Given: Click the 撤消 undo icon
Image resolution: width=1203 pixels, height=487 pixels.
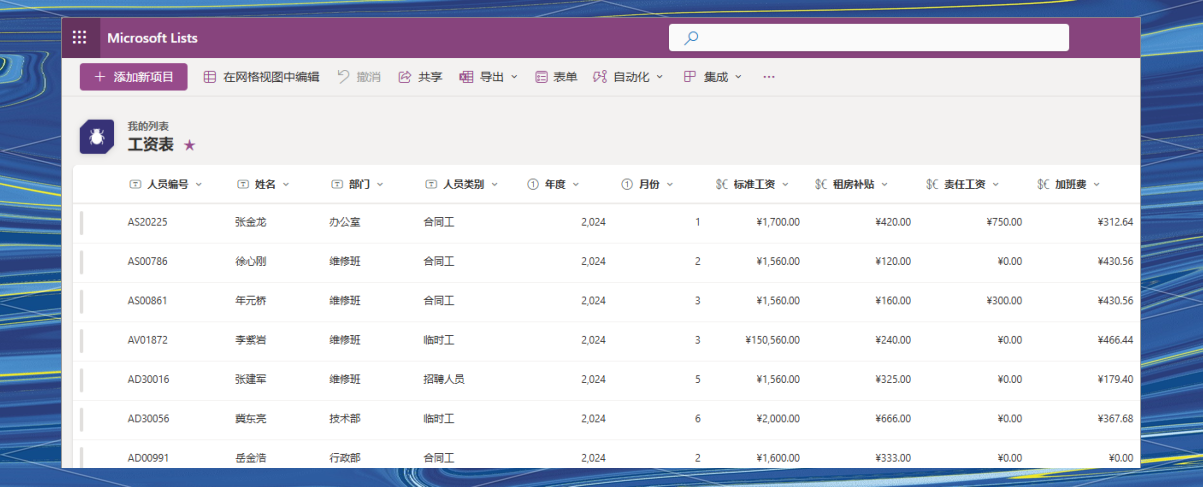Looking at the screenshot, I should 343,77.
